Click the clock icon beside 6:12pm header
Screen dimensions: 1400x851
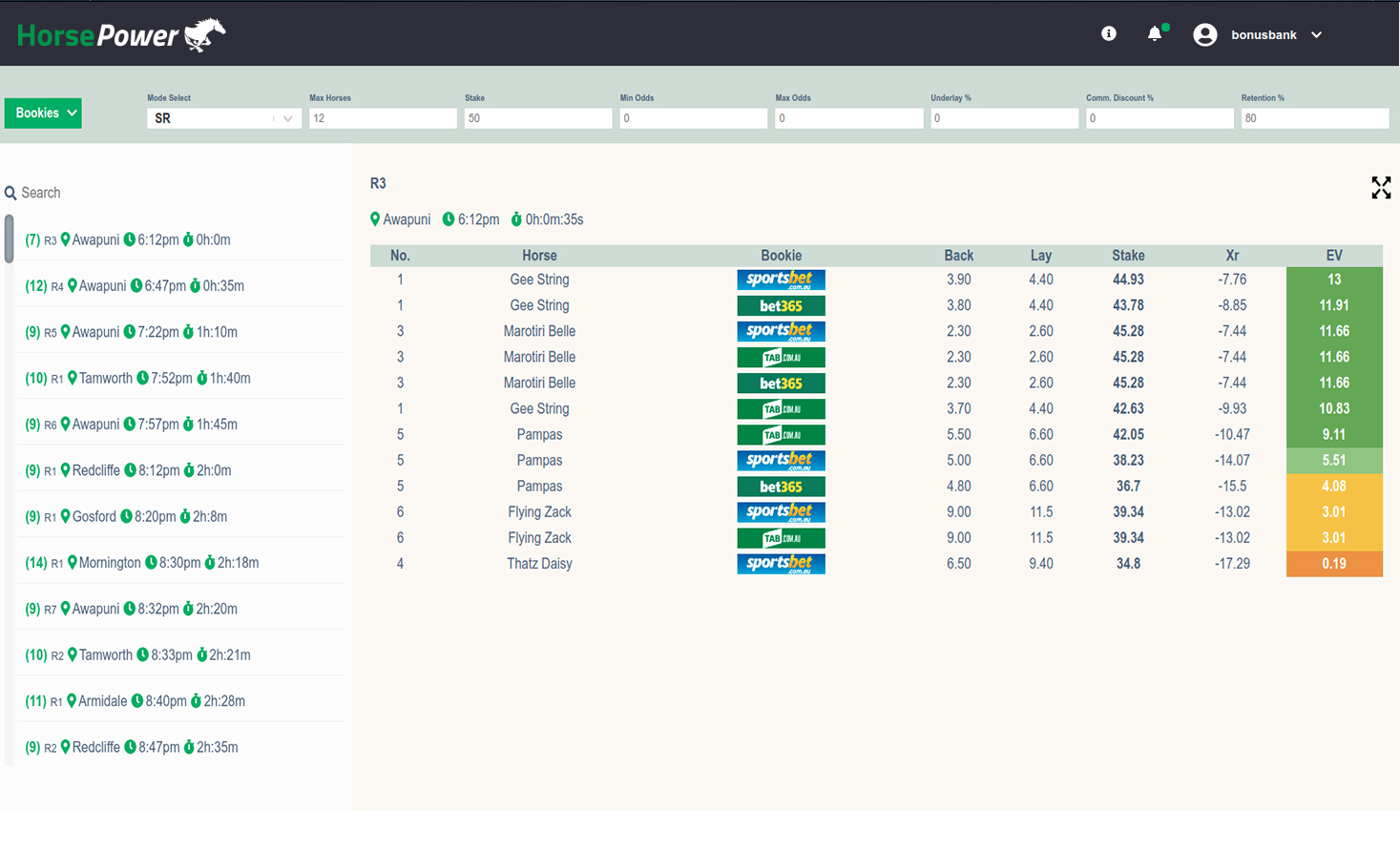click(449, 219)
